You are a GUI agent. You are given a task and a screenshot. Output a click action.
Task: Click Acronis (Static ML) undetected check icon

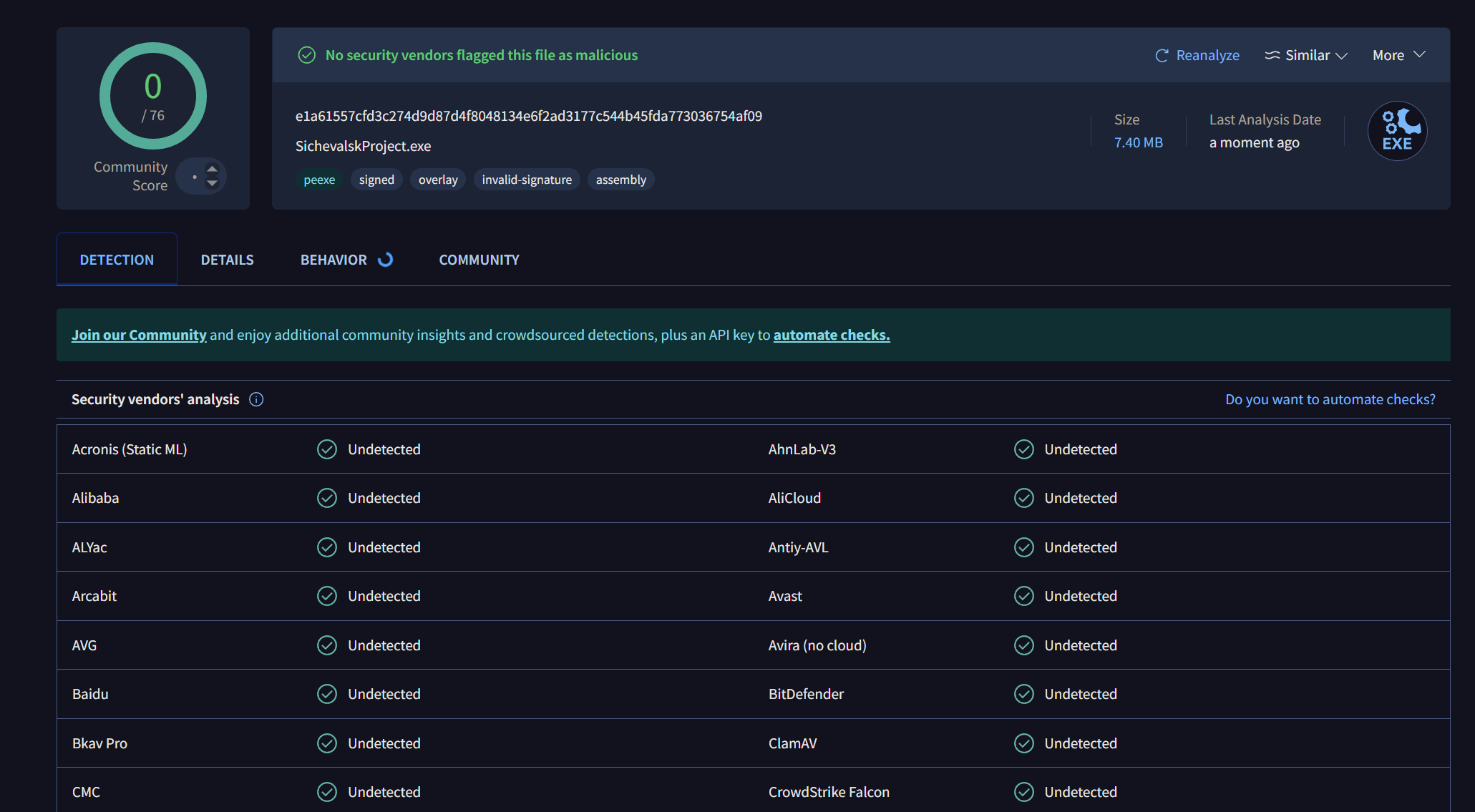(x=327, y=449)
